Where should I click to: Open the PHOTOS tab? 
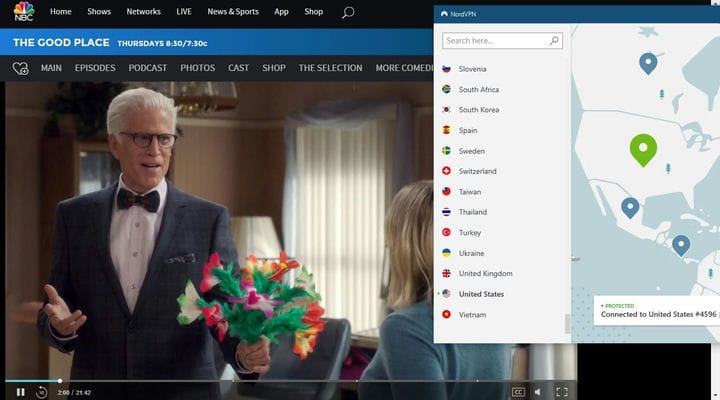point(197,68)
